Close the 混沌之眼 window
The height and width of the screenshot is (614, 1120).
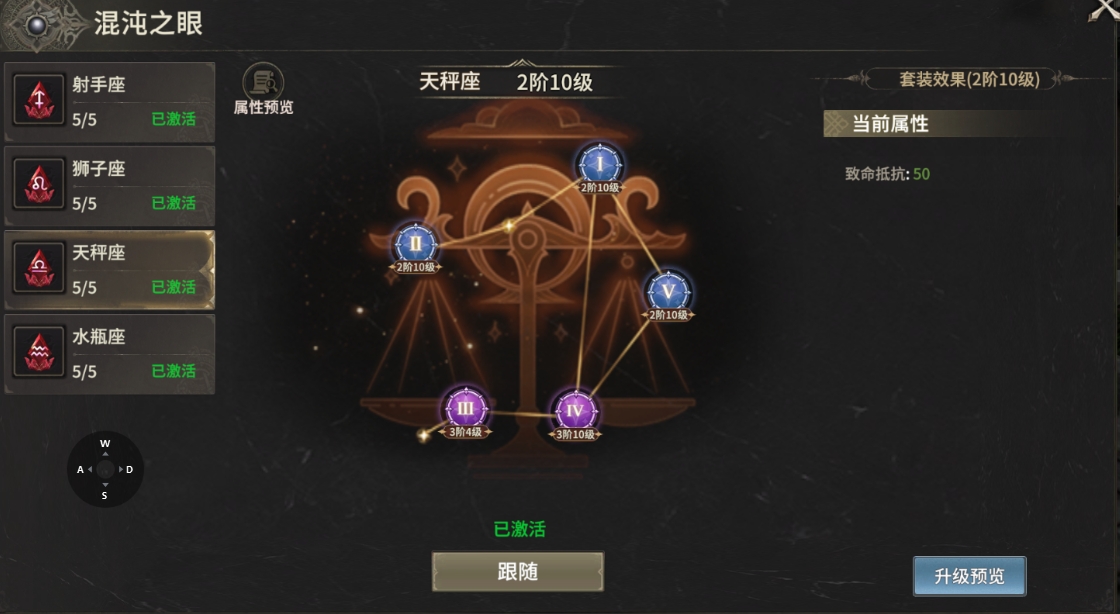(1103, 10)
